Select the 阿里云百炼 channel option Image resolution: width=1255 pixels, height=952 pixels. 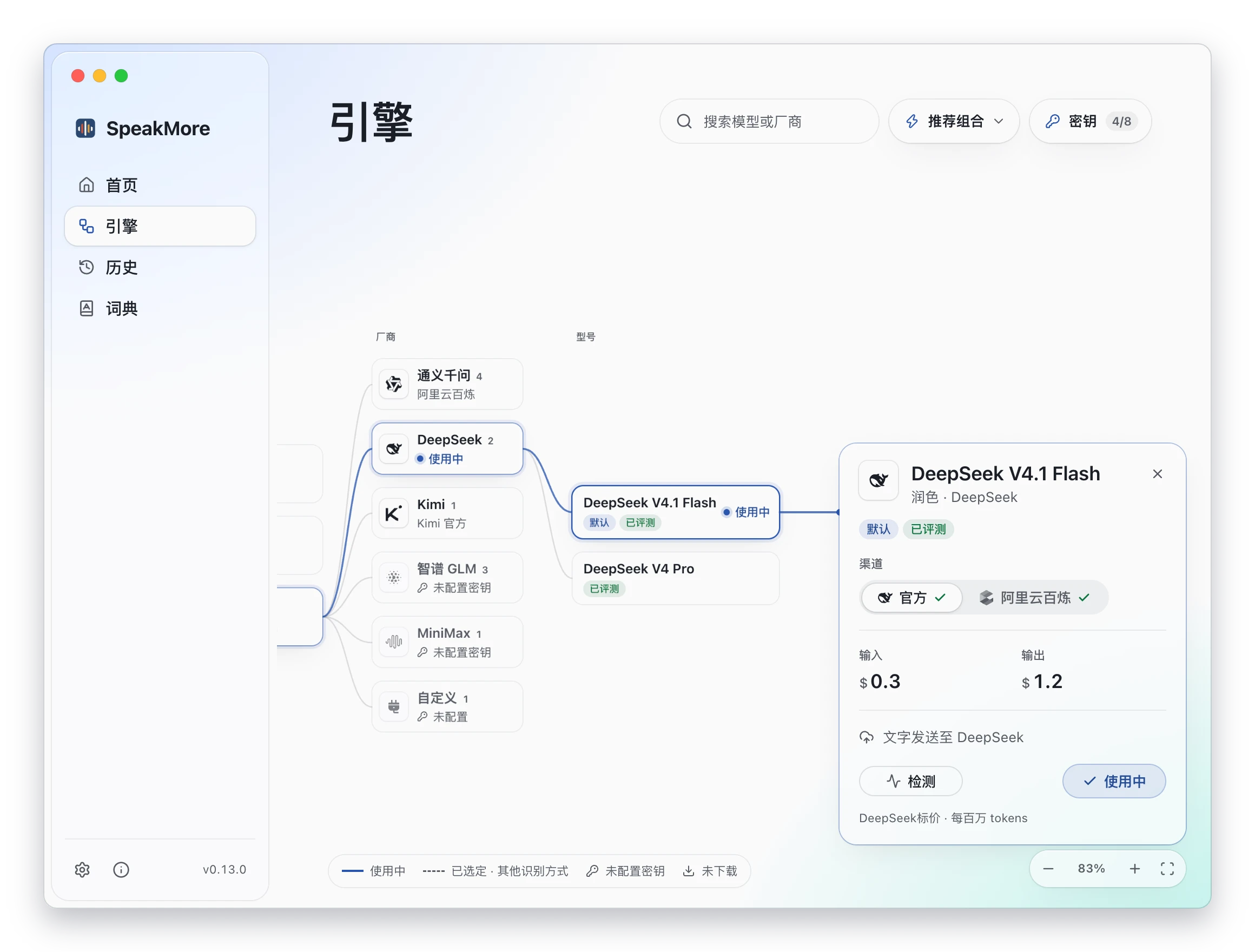1035,597
